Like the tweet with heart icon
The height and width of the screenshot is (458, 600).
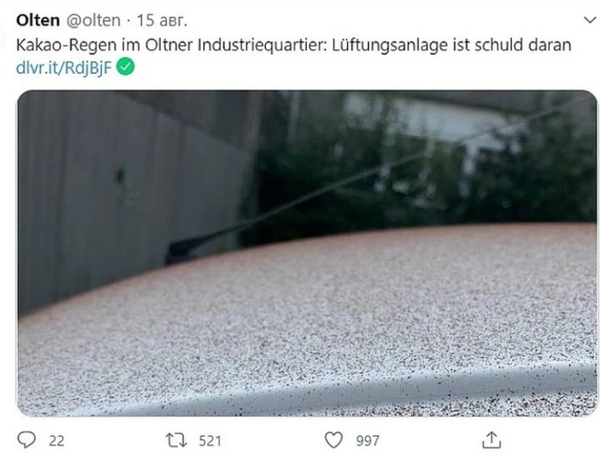[x=334, y=440]
